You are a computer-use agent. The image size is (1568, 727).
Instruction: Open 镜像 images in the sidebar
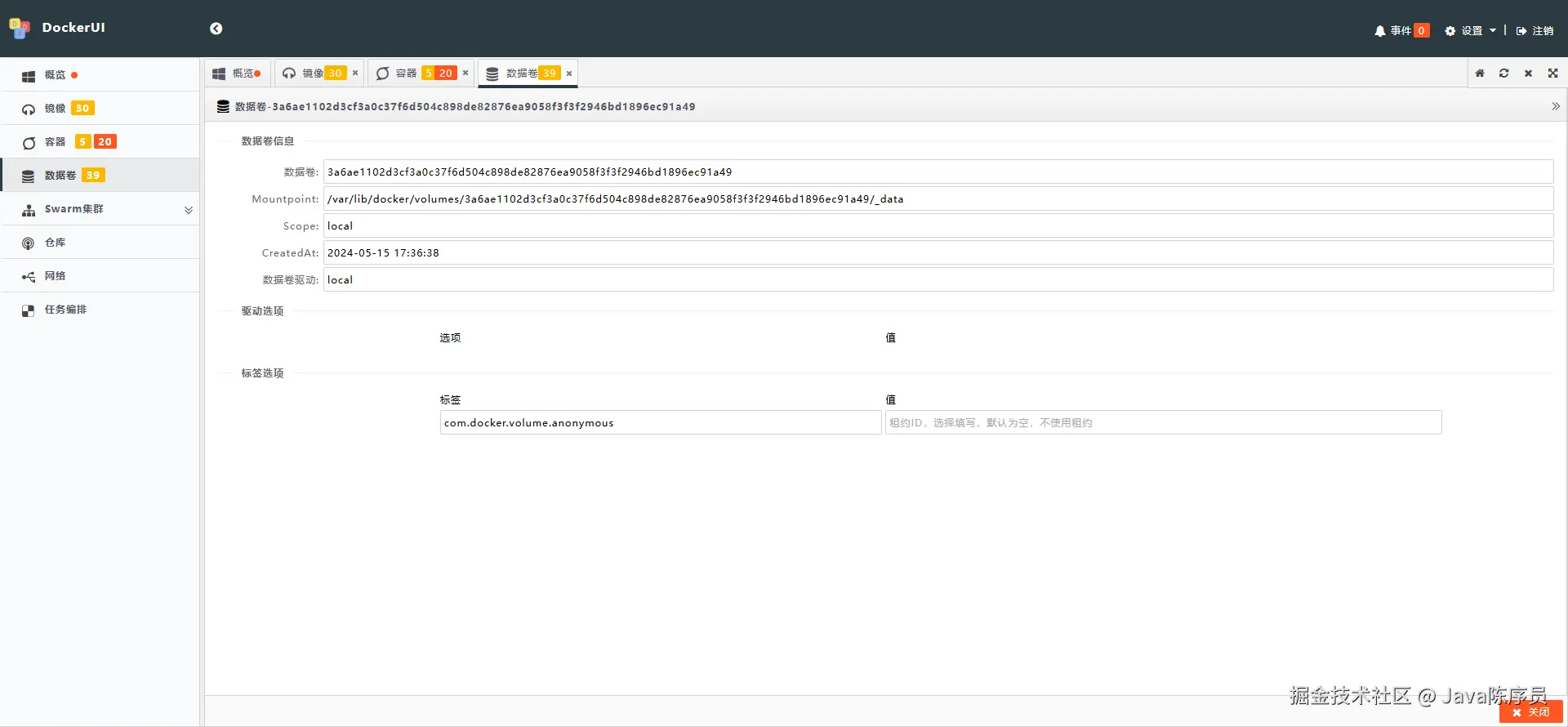tap(100, 109)
